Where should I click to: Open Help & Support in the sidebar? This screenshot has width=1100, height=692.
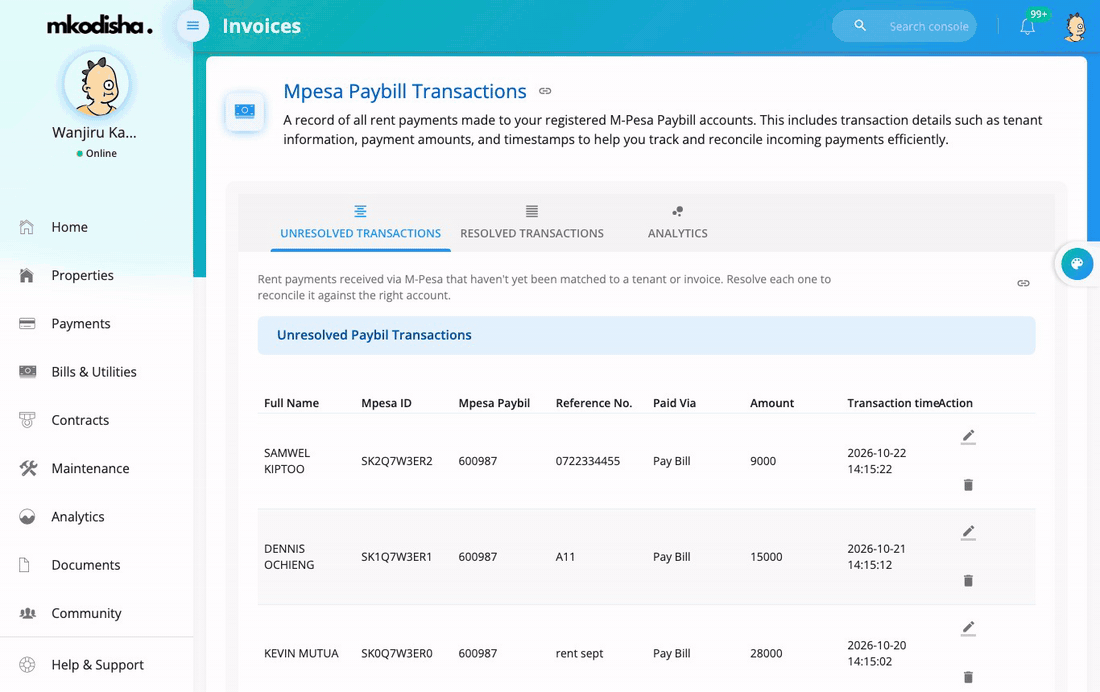[x=96, y=665]
